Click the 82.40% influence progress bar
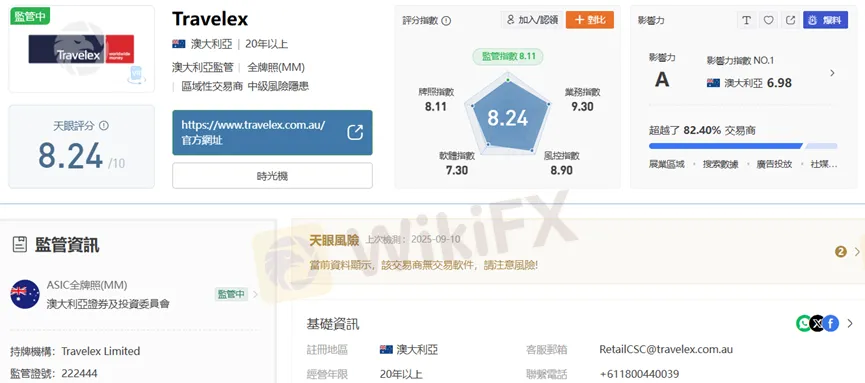865x383 pixels. point(743,146)
